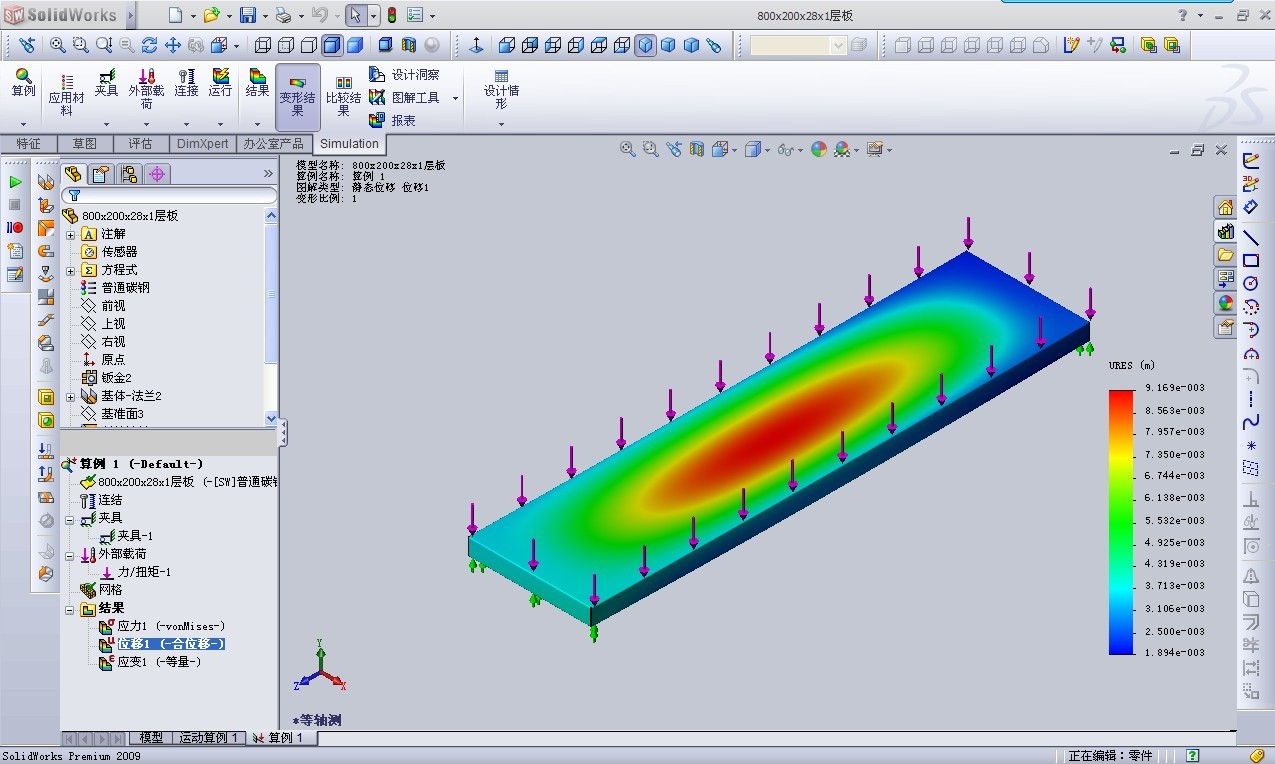1275x764 pixels.
Task: Click the Print icon
Action: point(283,15)
